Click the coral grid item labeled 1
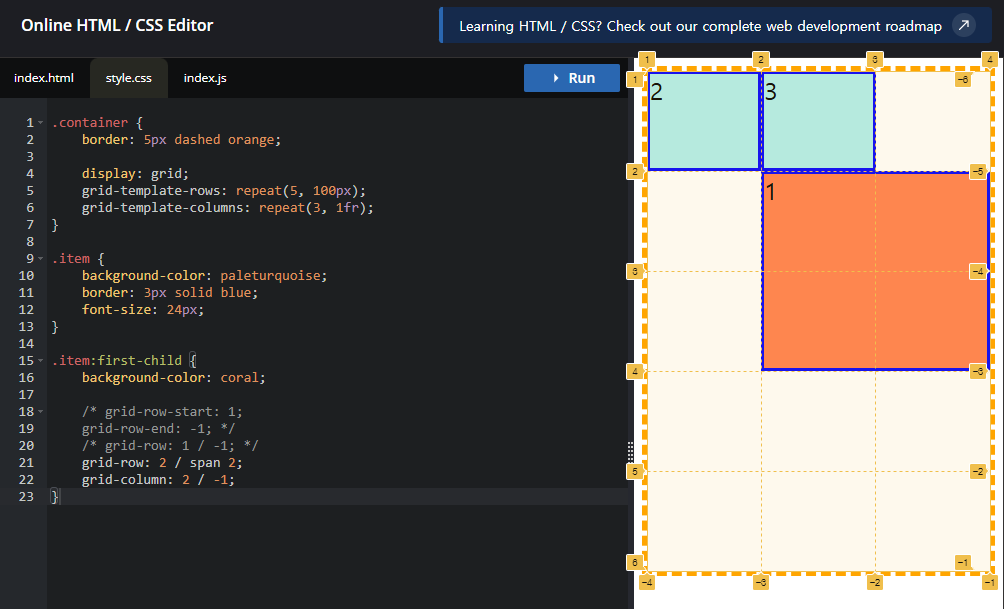The width and height of the screenshot is (1004, 609). click(875, 271)
